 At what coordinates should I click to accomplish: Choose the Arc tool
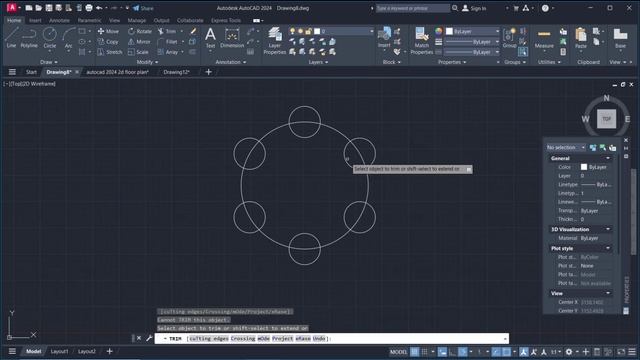(x=68, y=38)
